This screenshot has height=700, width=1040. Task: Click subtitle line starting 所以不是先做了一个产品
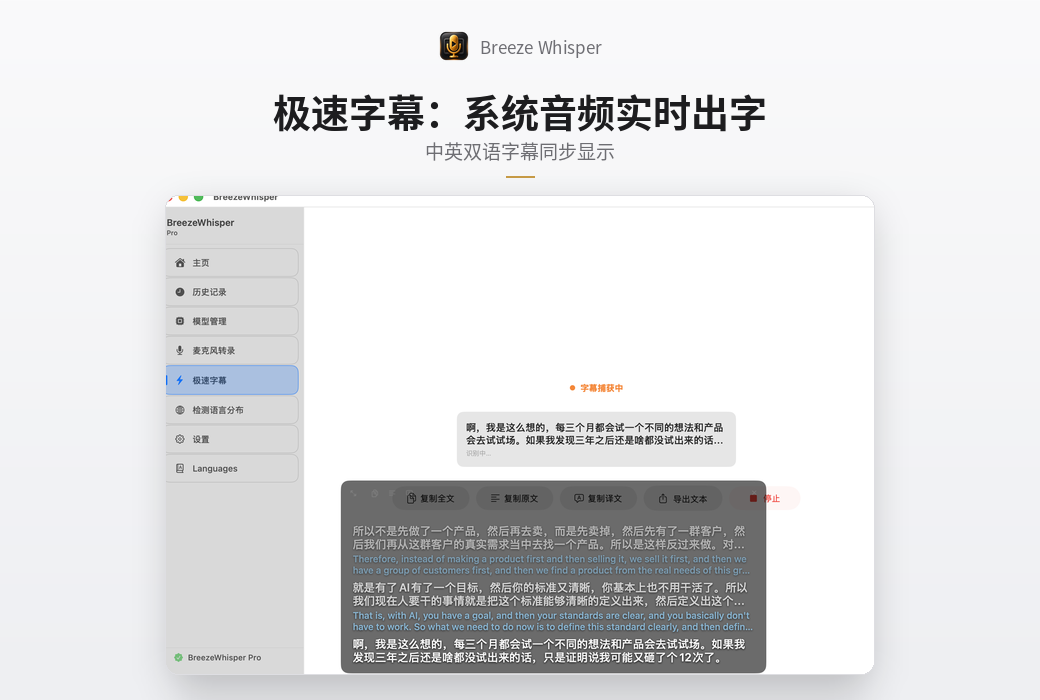[x=551, y=537]
